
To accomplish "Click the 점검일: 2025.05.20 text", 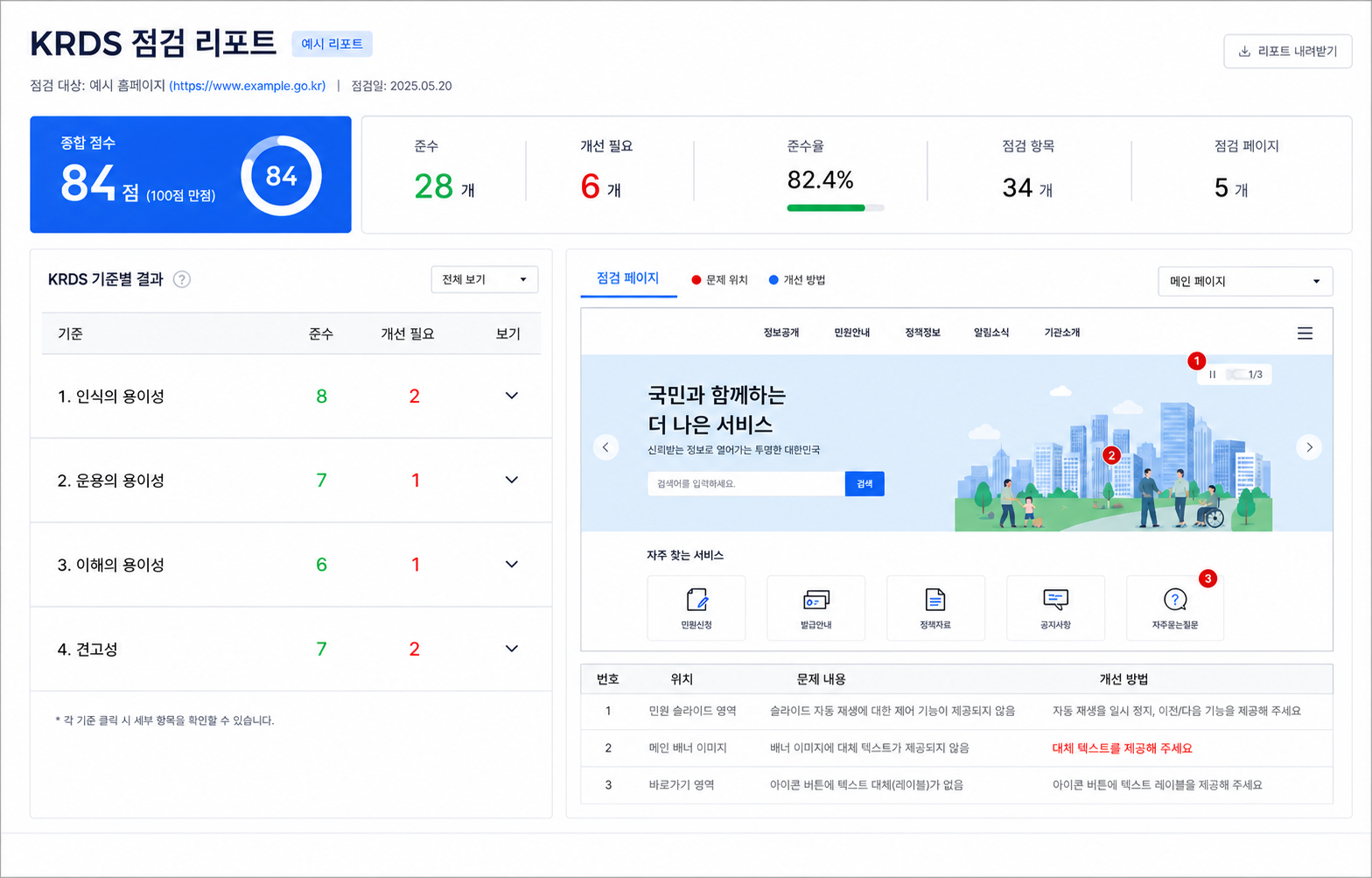I will [x=402, y=86].
